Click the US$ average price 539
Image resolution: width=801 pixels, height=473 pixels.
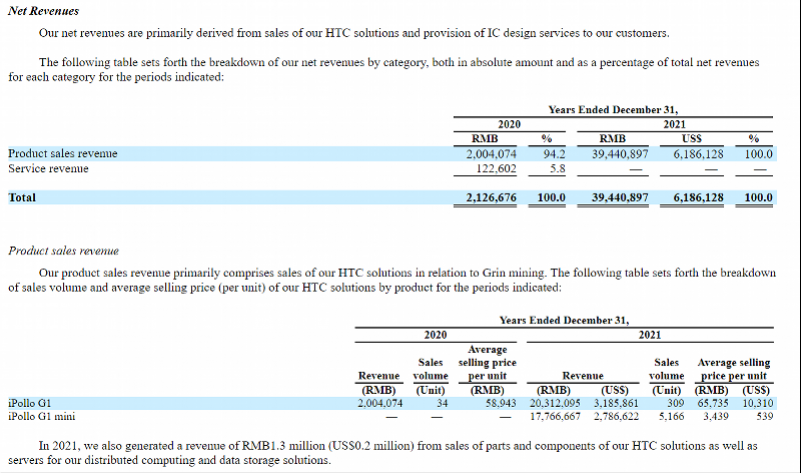coord(765,416)
